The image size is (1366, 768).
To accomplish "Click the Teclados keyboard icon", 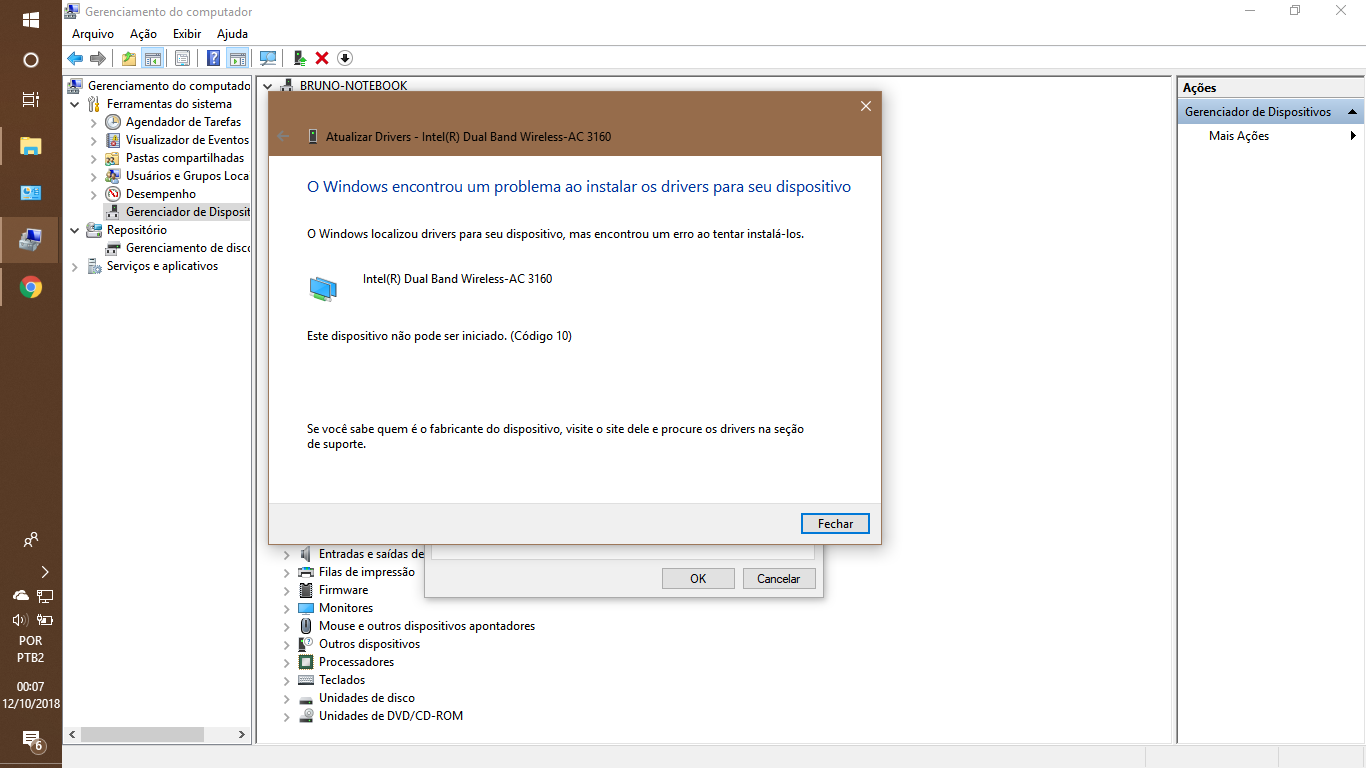I will tap(306, 680).
